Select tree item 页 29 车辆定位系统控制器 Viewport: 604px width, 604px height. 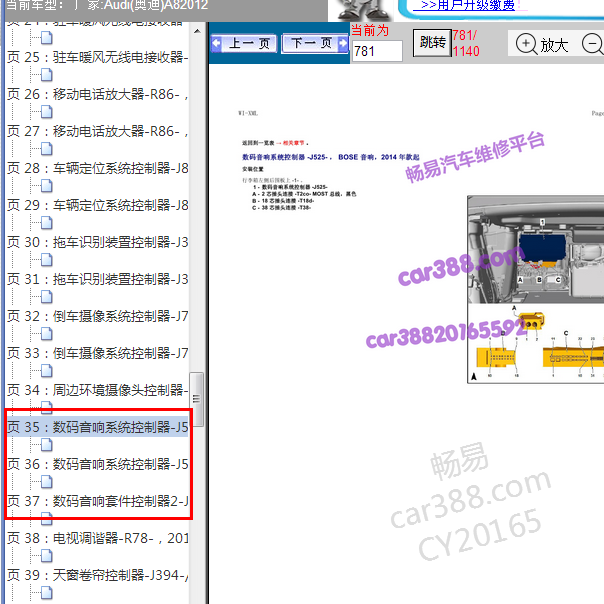tap(97, 205)
